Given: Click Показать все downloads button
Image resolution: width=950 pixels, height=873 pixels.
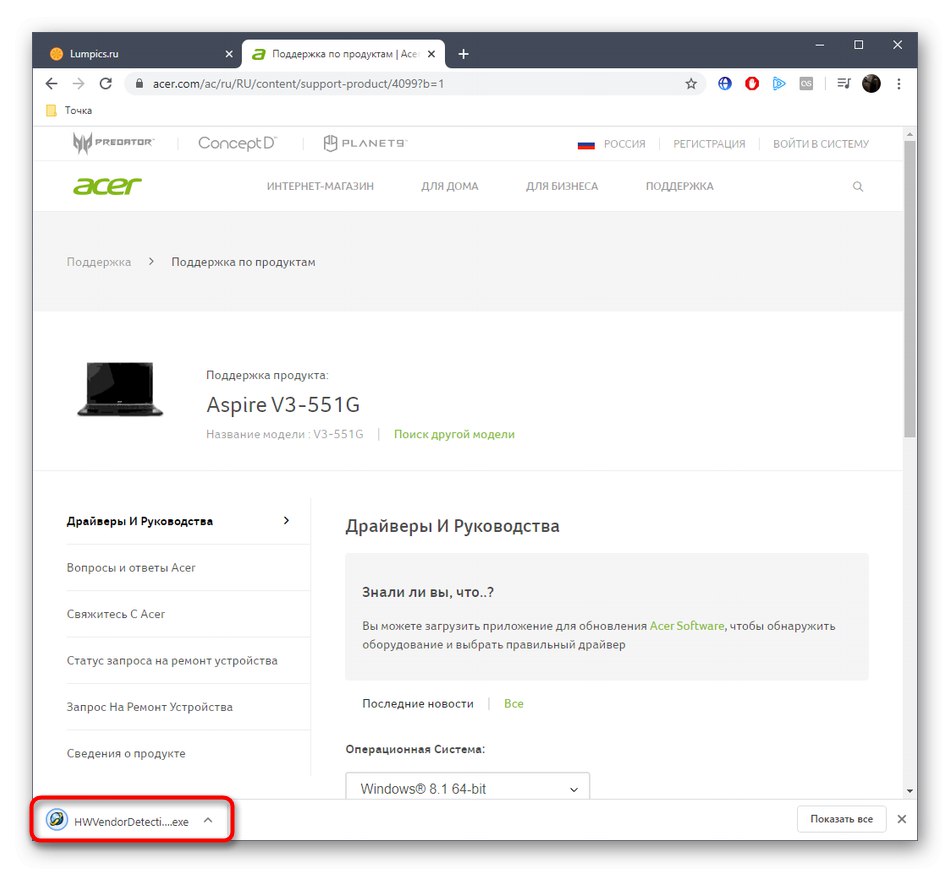Looking at the screenshot, I should point(842,819).
